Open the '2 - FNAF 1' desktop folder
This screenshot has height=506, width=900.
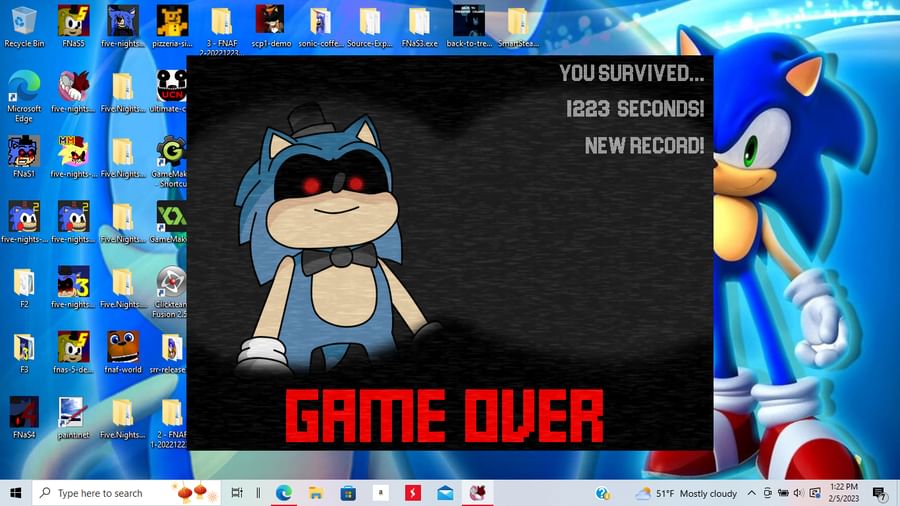(x=171, y=423)
